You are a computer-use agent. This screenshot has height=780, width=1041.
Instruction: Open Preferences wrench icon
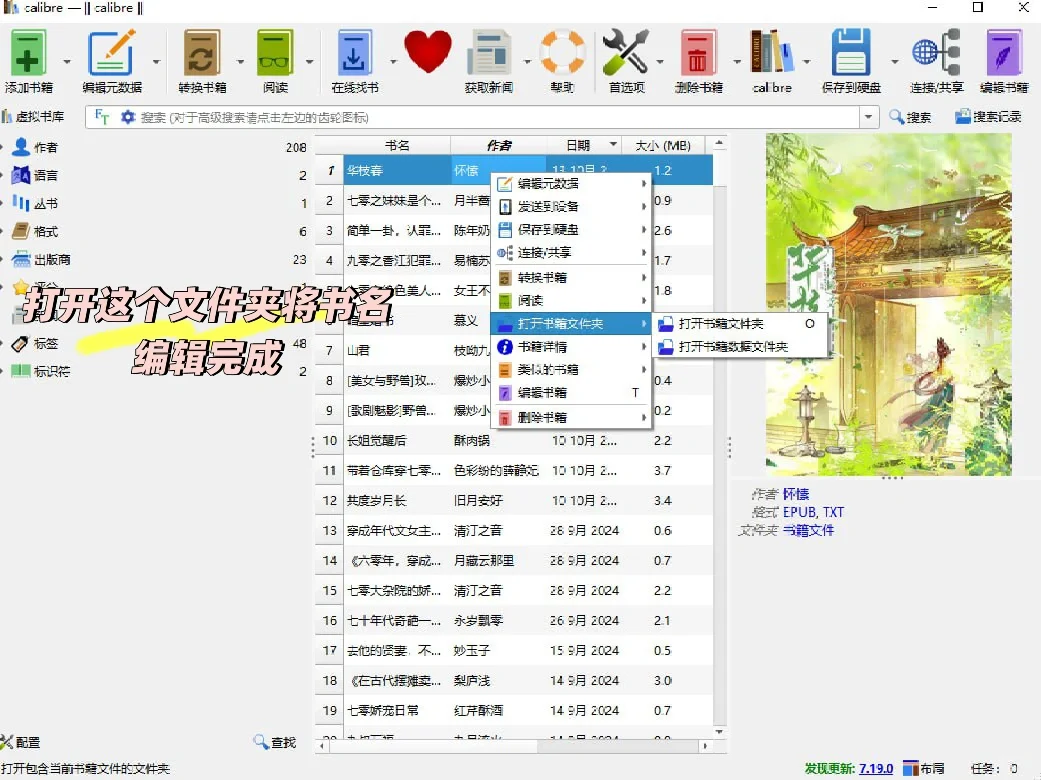coord(625,52)
